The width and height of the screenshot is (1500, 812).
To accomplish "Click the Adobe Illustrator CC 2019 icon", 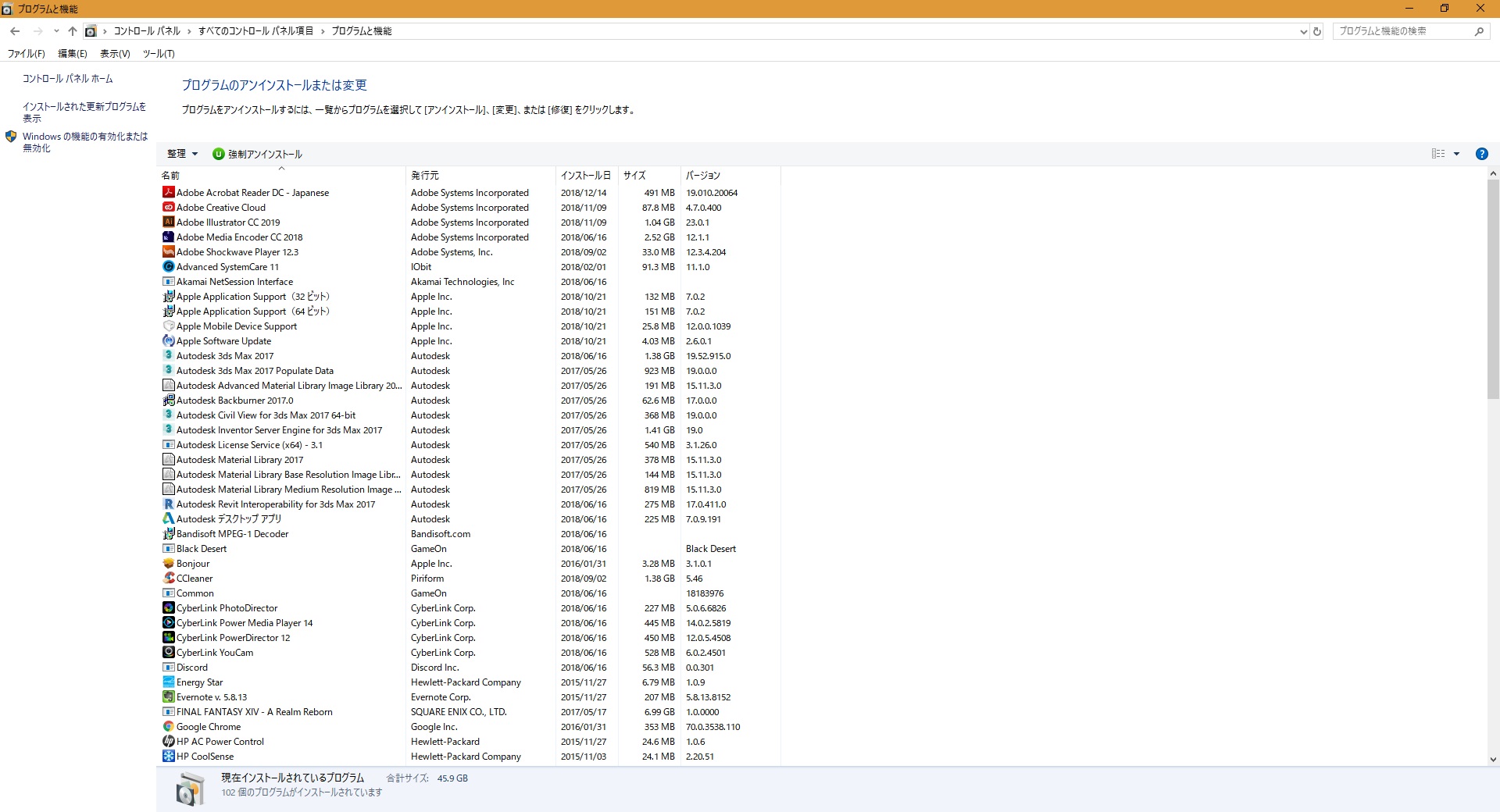I will (168, 222).
